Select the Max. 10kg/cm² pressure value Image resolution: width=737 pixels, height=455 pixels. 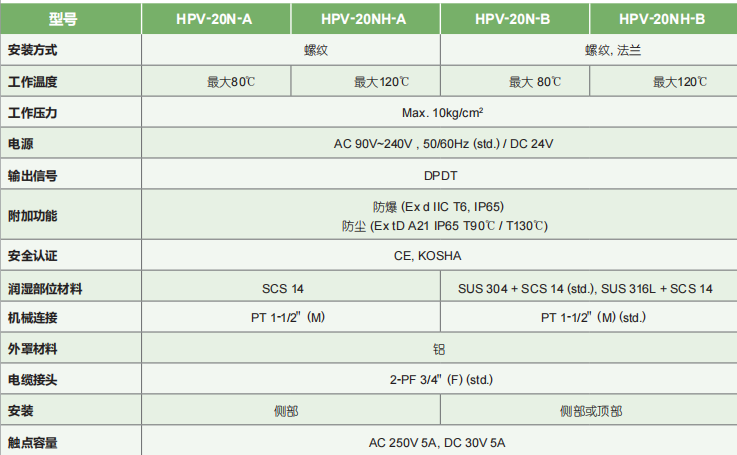click(x=439, y=113)
